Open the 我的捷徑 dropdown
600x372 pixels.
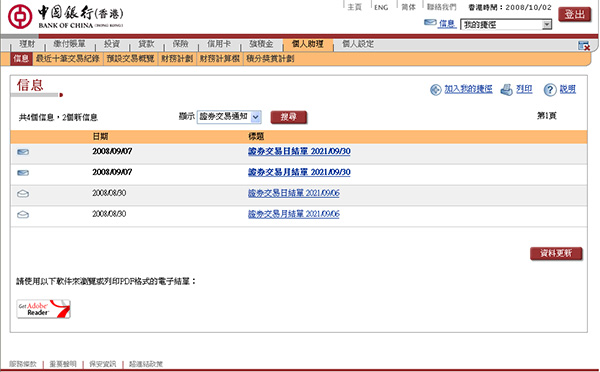[x=506, y=25]
